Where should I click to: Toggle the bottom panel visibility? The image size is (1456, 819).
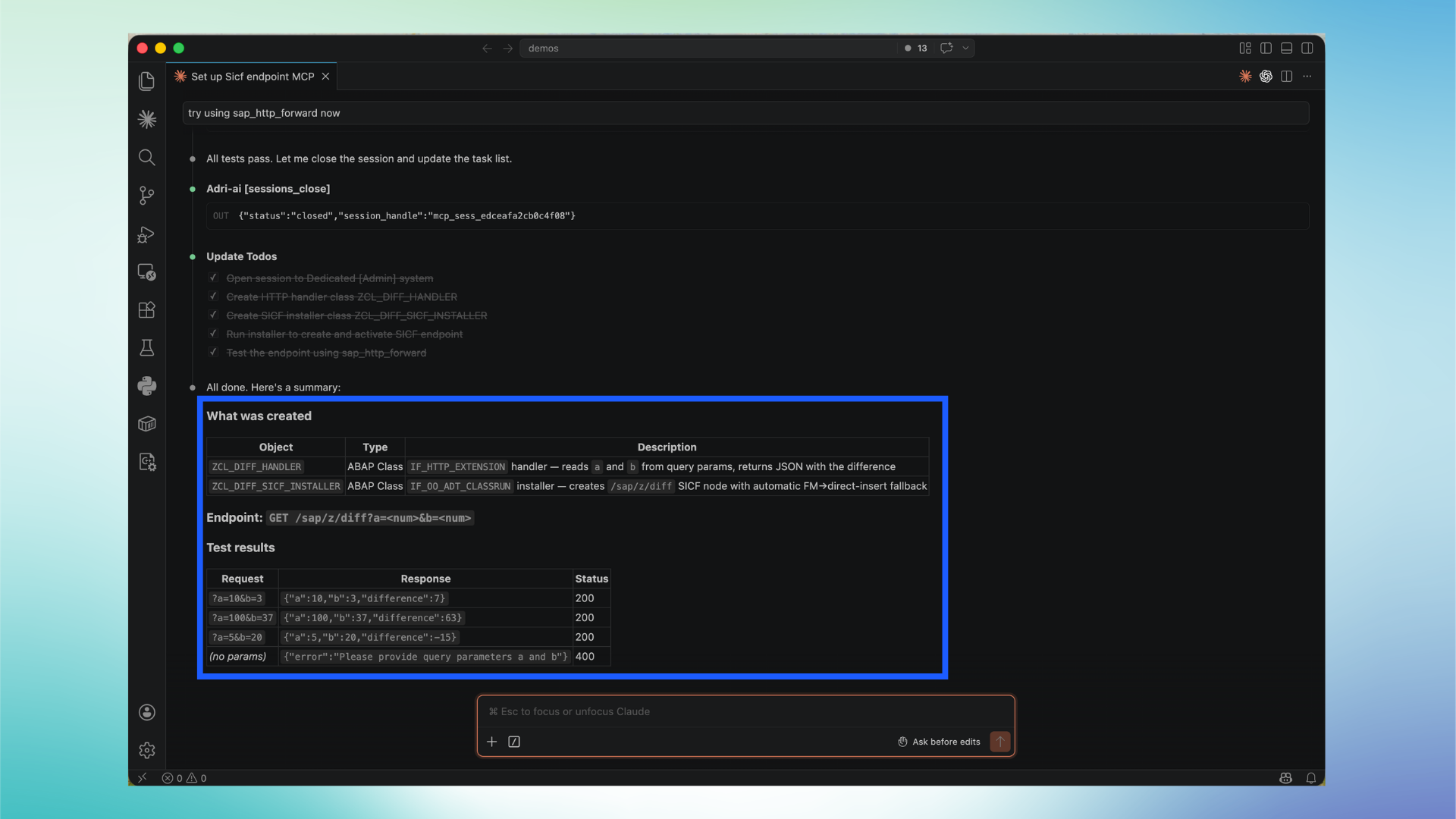[1286, 48]
